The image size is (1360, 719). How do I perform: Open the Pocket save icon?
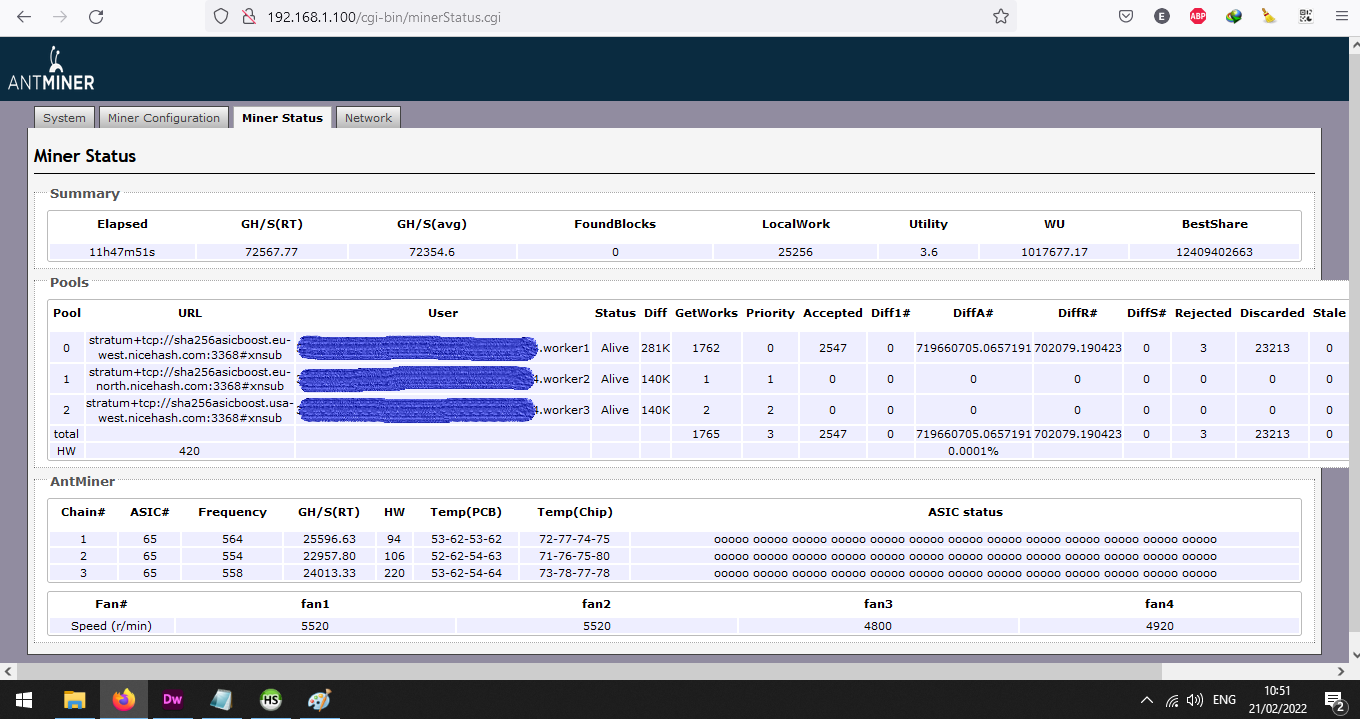tap(1125, 17)
